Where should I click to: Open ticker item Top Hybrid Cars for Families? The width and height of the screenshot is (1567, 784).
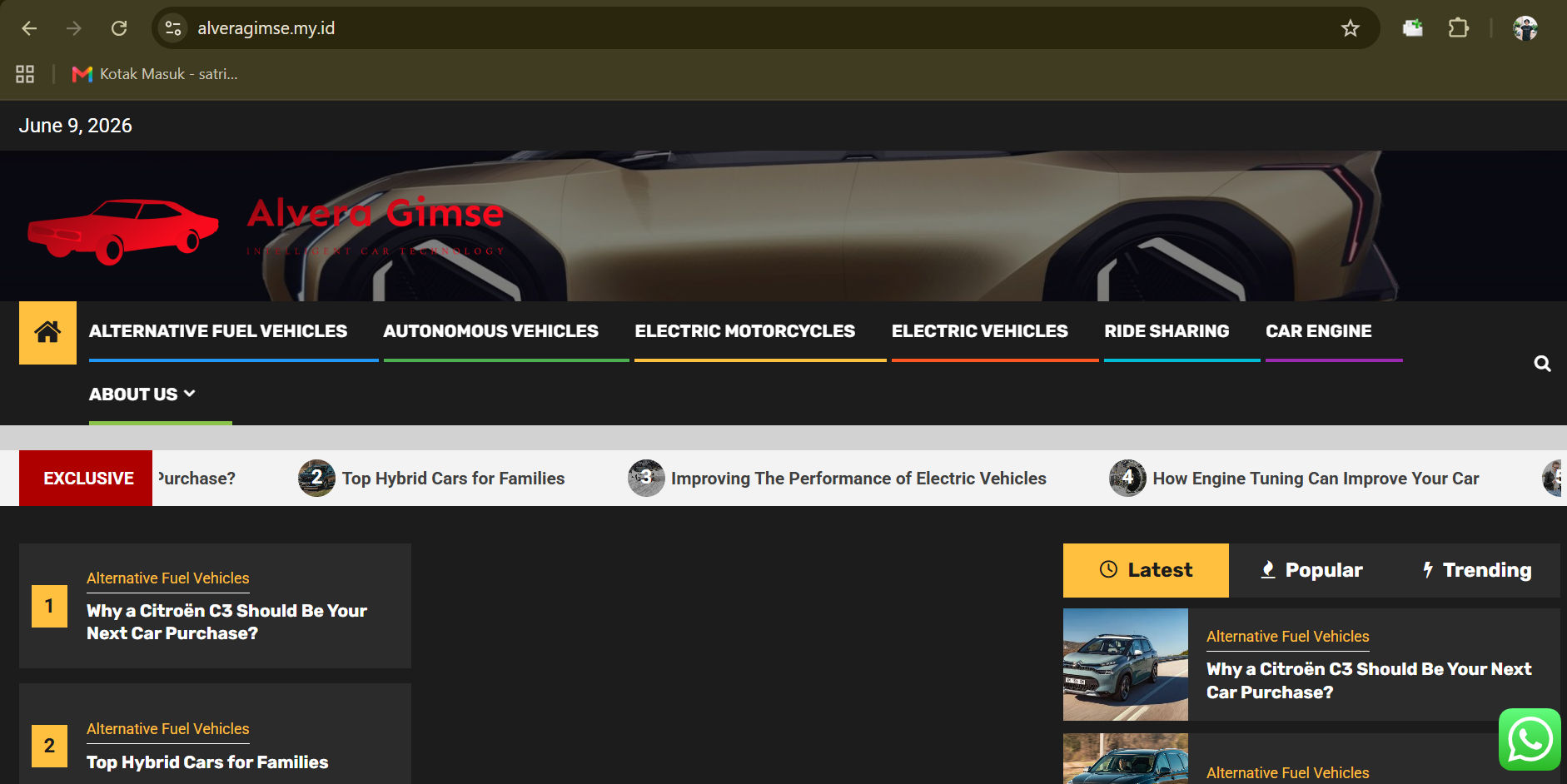pyautogui.click(x=453, y=479)
